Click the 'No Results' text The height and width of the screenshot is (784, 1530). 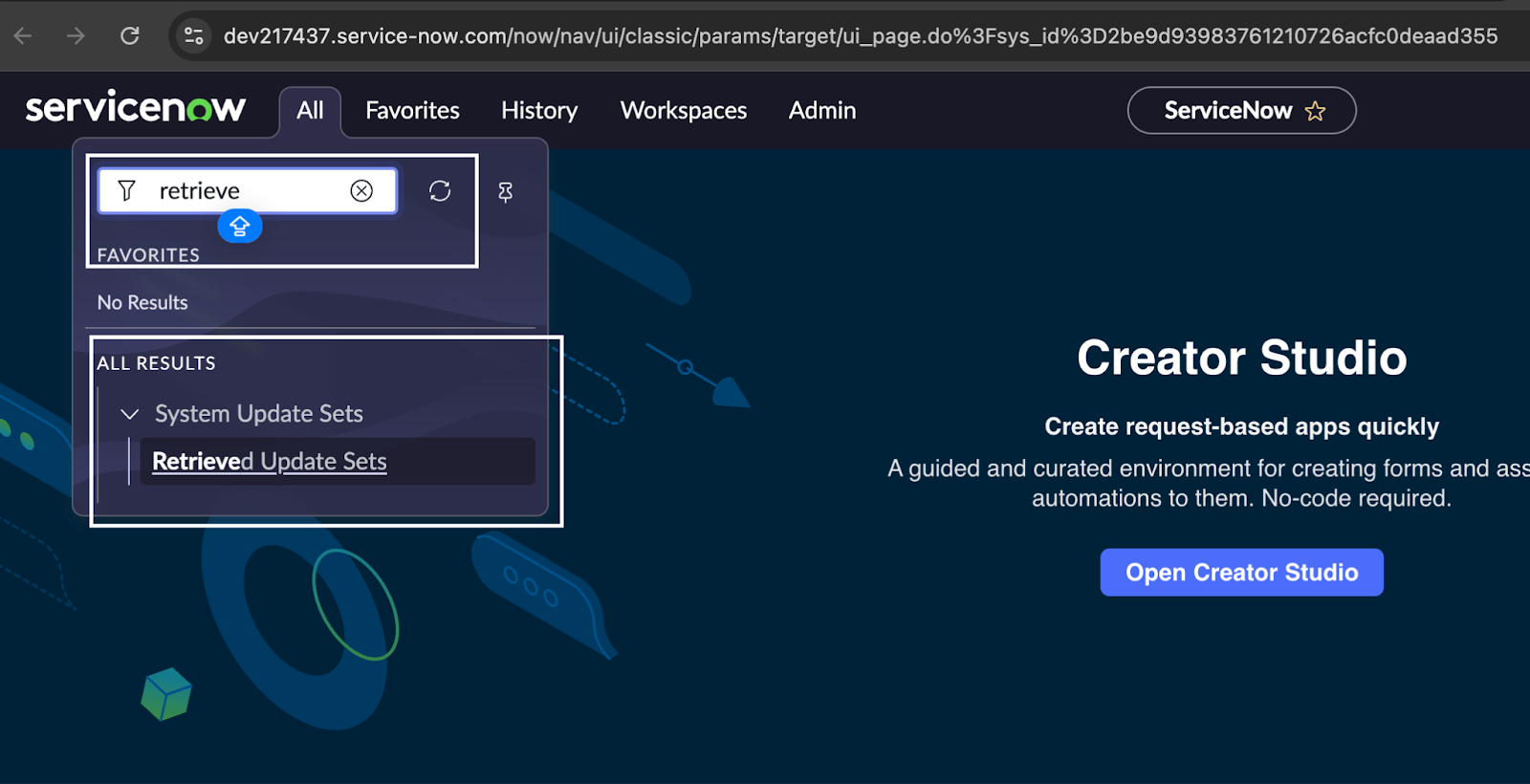[142, 302]
